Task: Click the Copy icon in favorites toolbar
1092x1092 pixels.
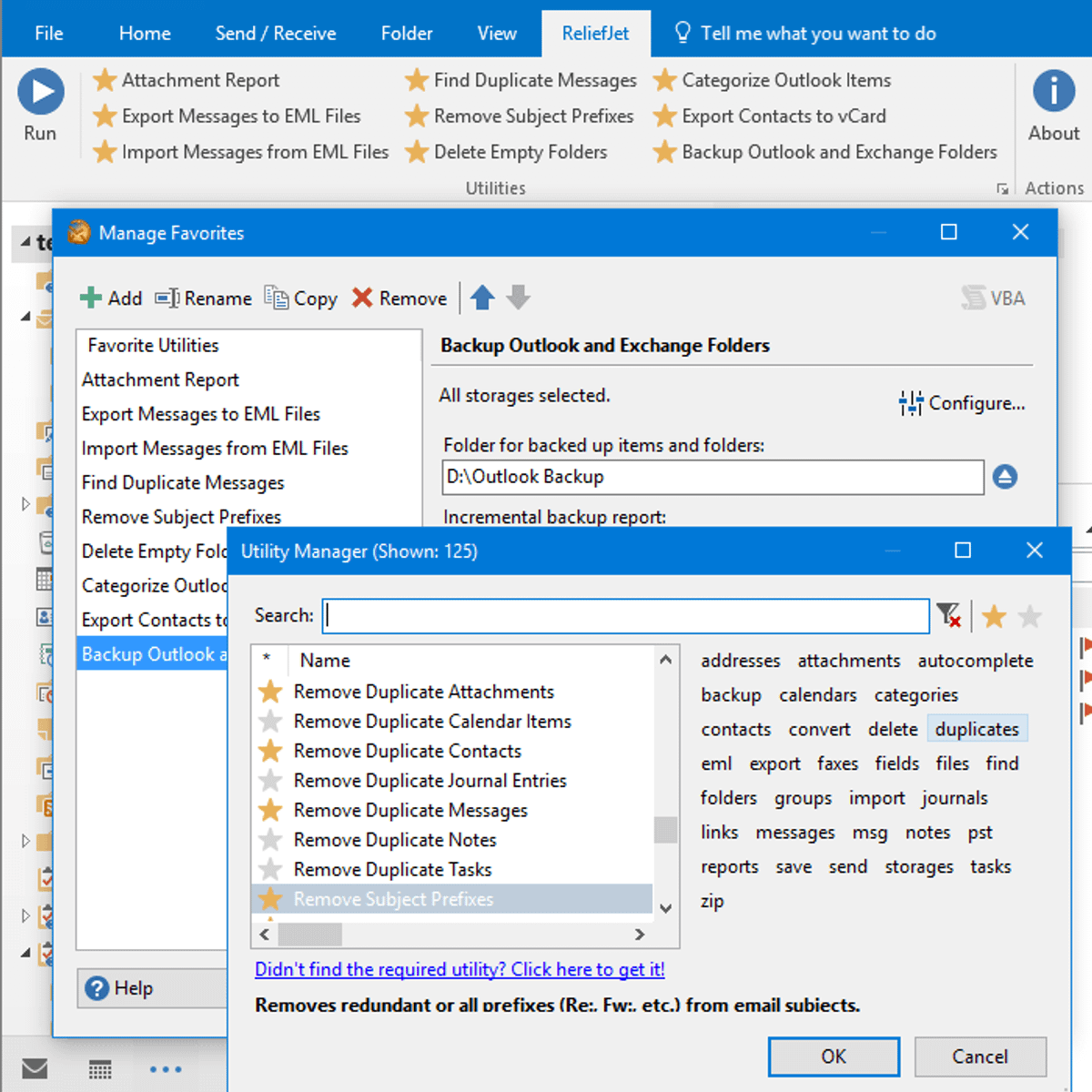Action: [x=277, y=298]
